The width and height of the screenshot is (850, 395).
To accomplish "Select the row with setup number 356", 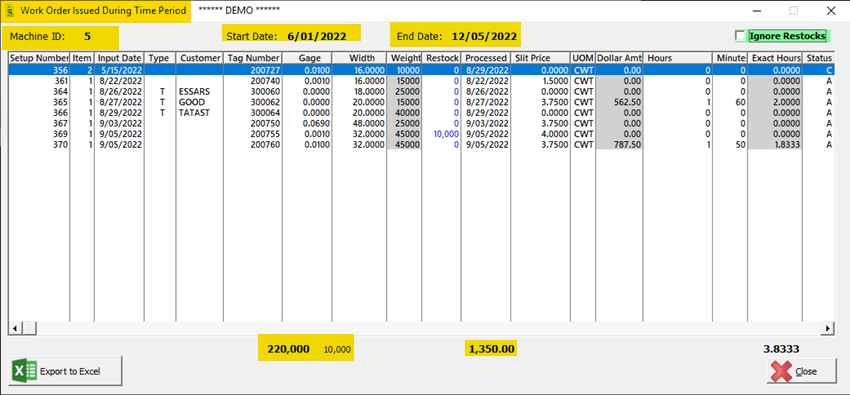I will [421, 69].
